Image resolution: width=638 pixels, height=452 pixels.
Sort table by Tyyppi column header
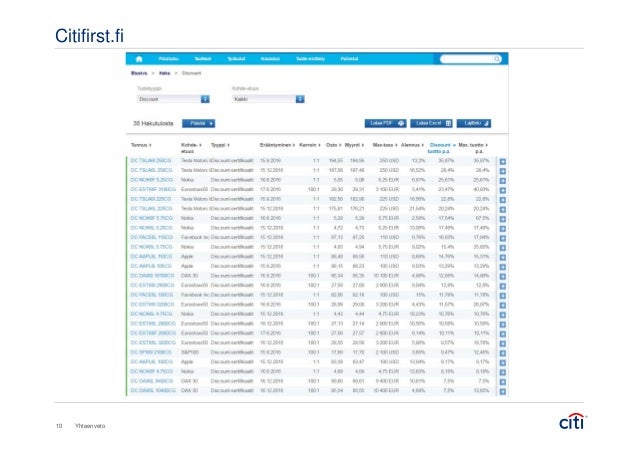tap(220, 145)
